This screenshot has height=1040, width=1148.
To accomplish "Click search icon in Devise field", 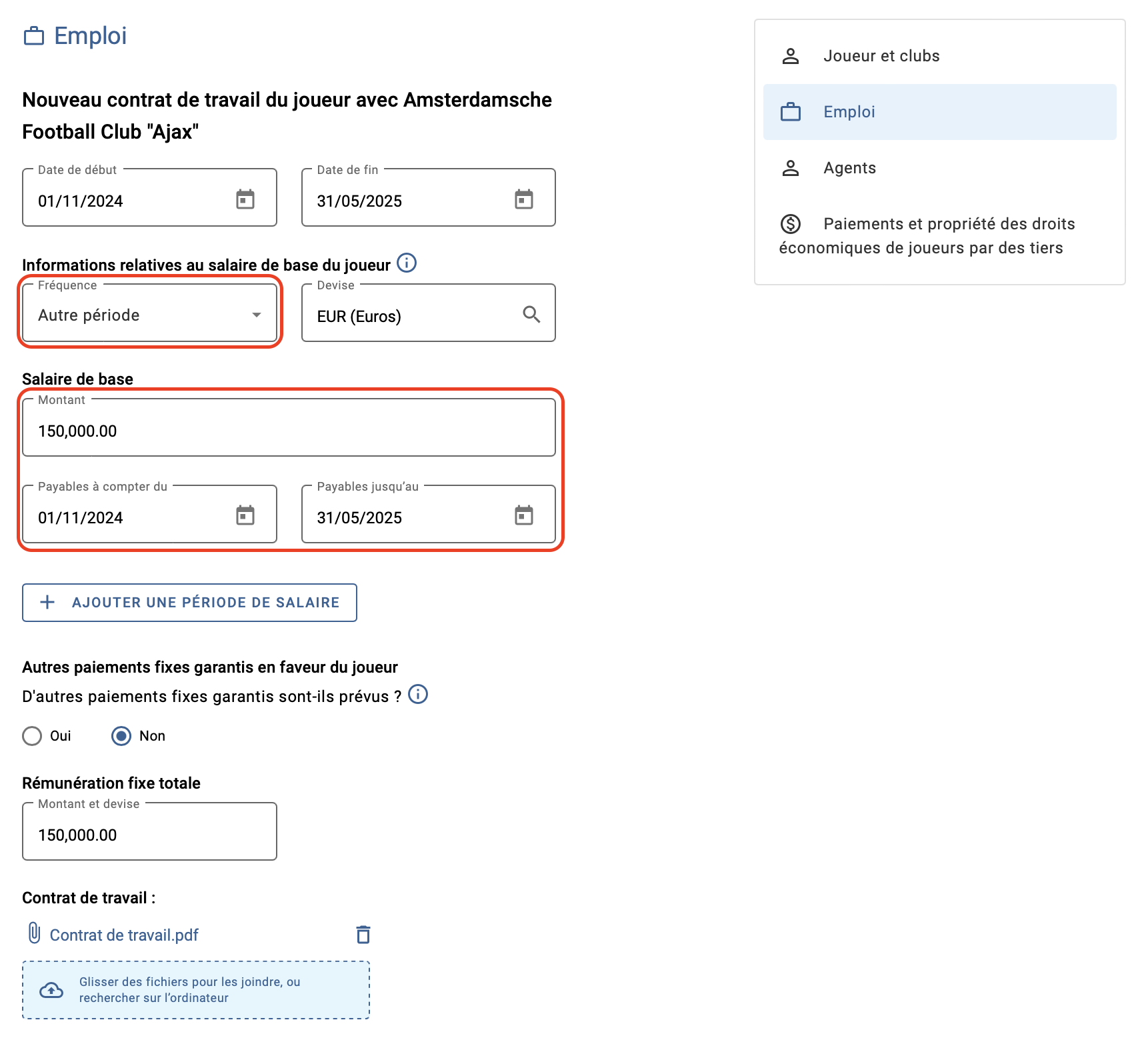I will coord(531,314).
